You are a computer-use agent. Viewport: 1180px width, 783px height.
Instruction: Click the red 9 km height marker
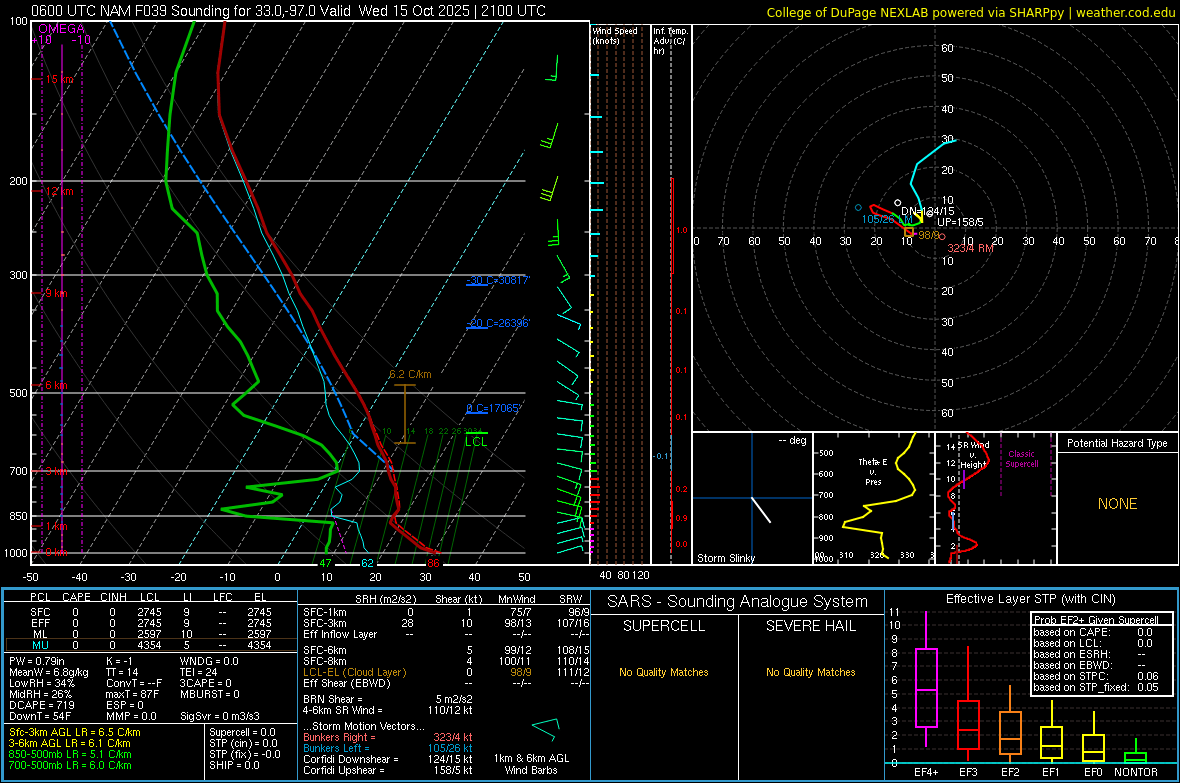coord(56,293)
